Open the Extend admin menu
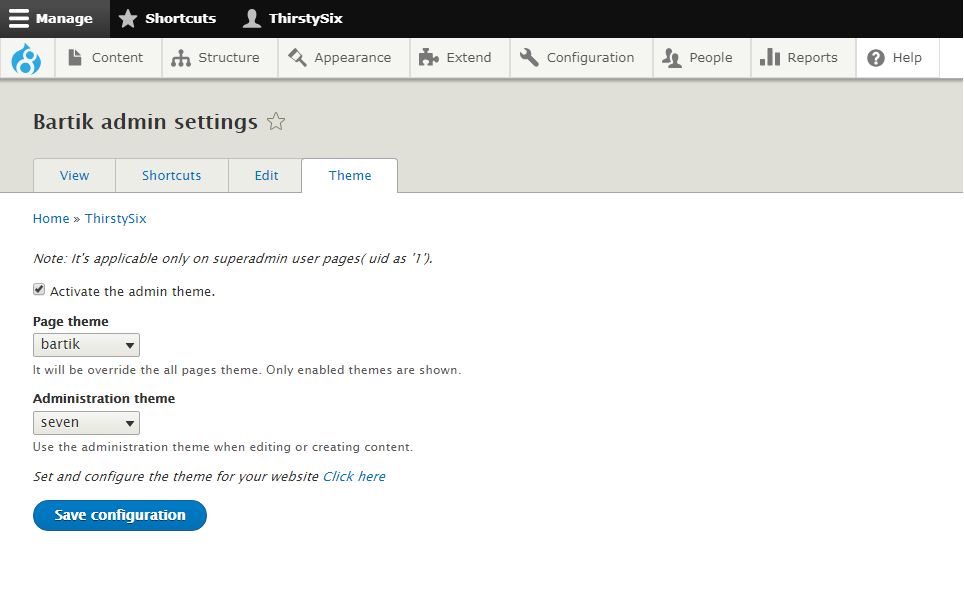 [x=460, y=58]
